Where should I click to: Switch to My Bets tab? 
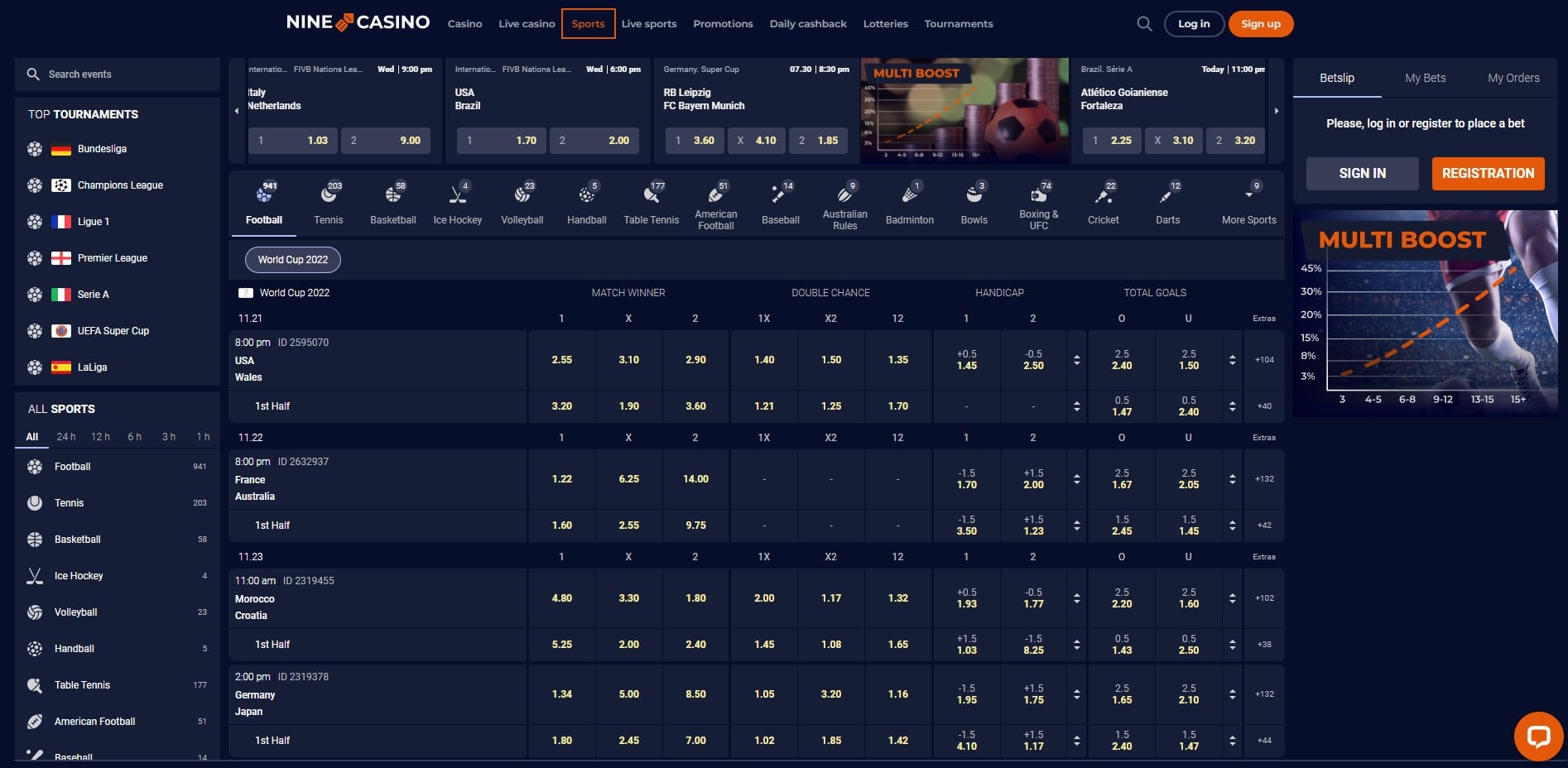click(1426, 78)
